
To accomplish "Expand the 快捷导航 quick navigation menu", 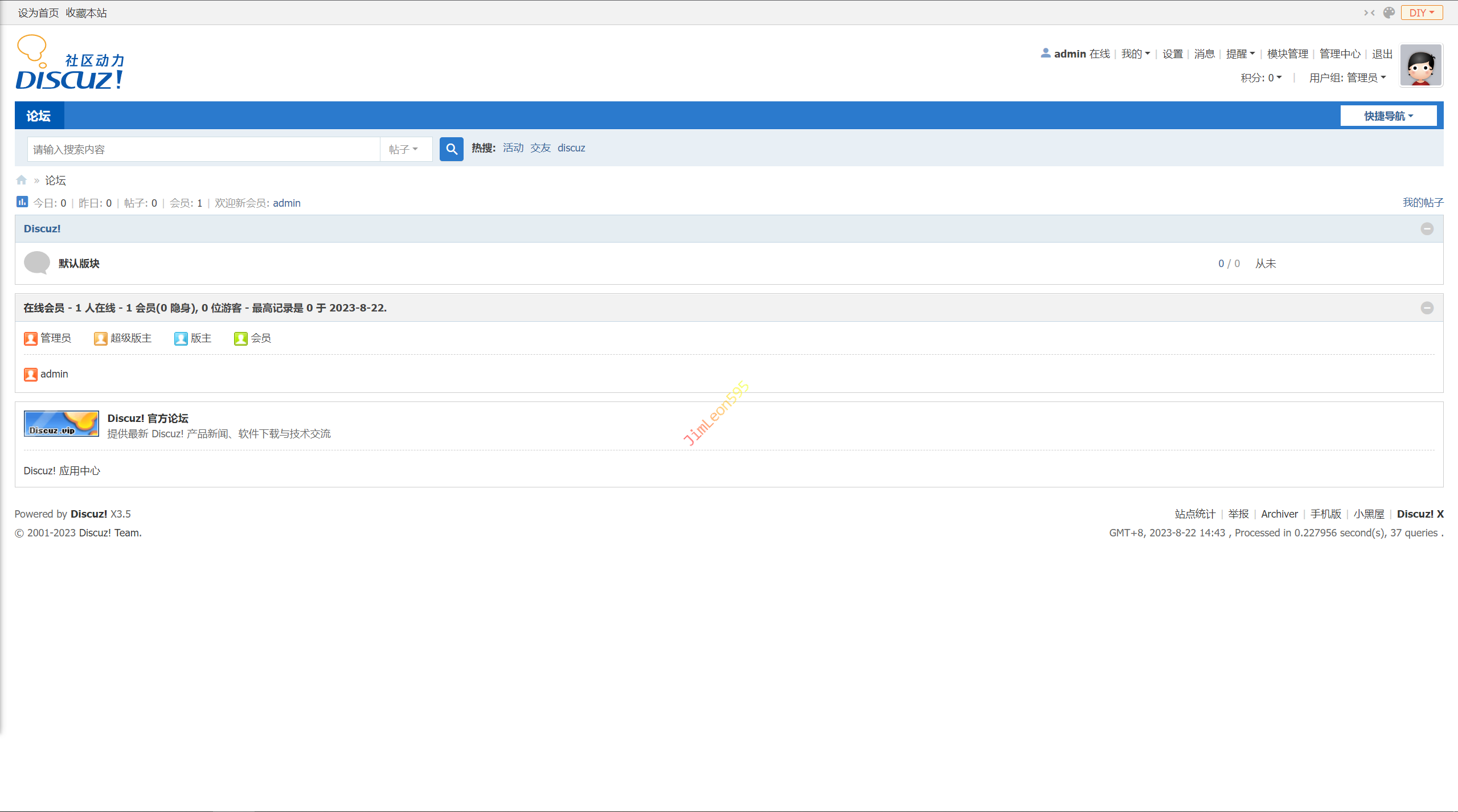I will [1388, 116].
